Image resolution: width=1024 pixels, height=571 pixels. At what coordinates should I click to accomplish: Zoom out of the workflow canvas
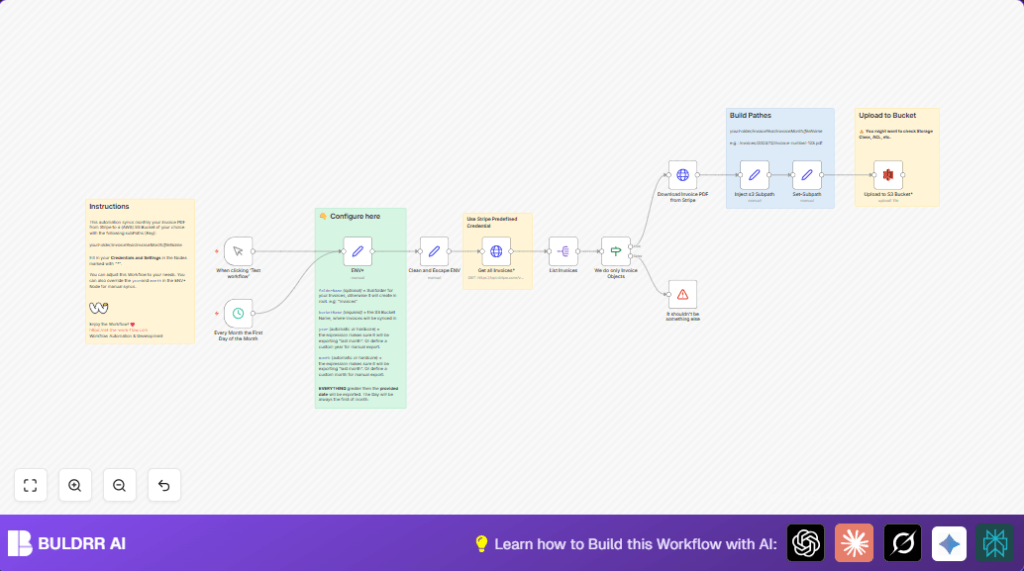tap(119, 485)
